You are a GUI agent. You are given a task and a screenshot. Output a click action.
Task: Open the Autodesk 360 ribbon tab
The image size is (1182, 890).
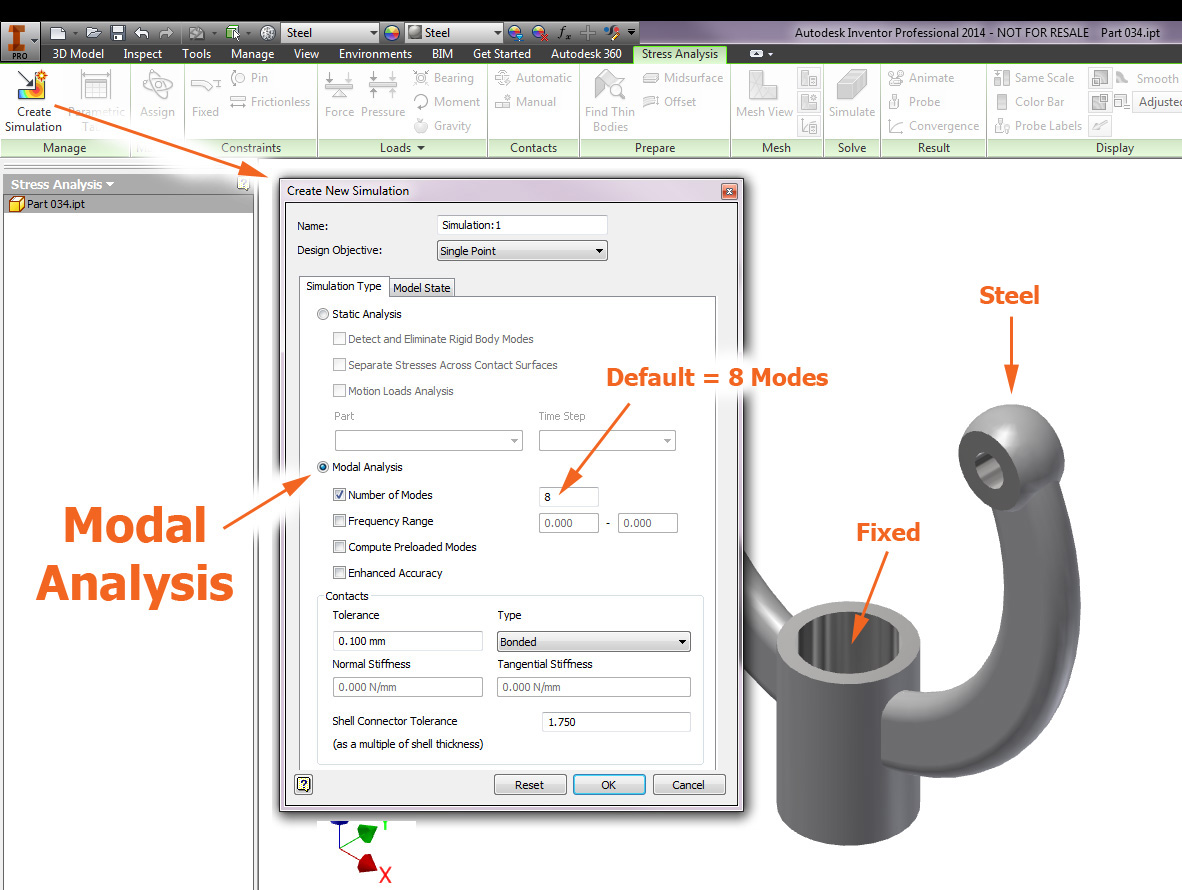[586, 54]
